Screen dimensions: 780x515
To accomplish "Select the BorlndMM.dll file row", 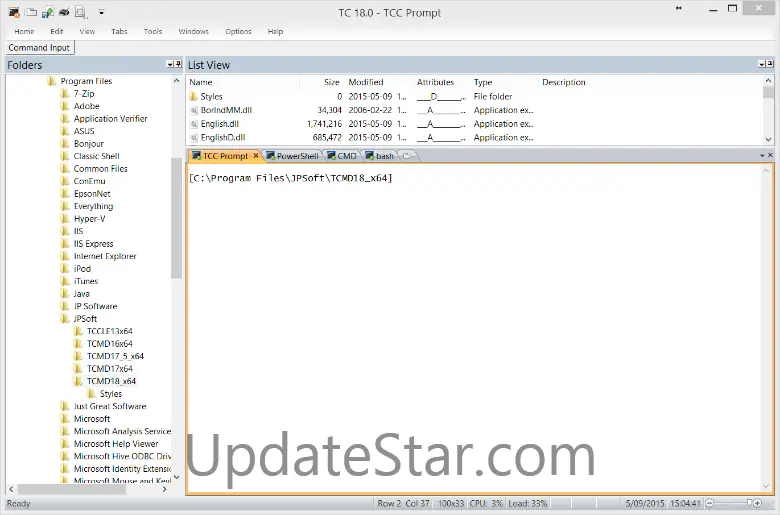I will tap(226, 110).
